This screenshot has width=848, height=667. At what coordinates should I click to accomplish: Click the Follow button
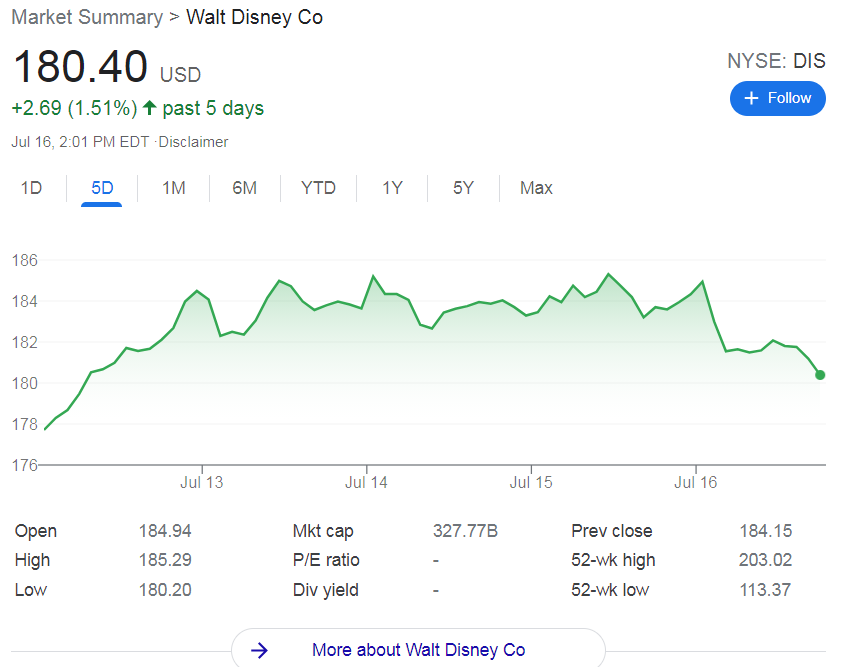point(777,98)
